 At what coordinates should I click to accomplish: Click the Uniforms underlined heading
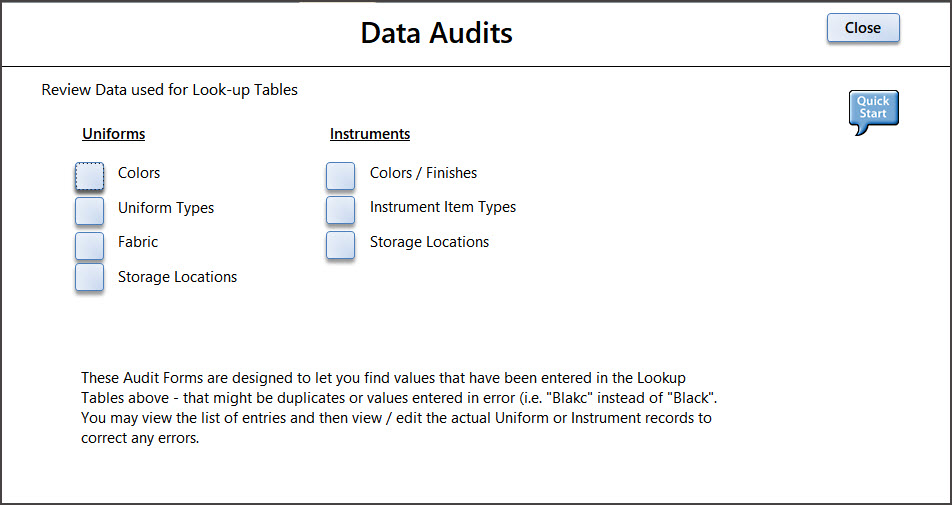pyautogui.click(x=114, y=134)
